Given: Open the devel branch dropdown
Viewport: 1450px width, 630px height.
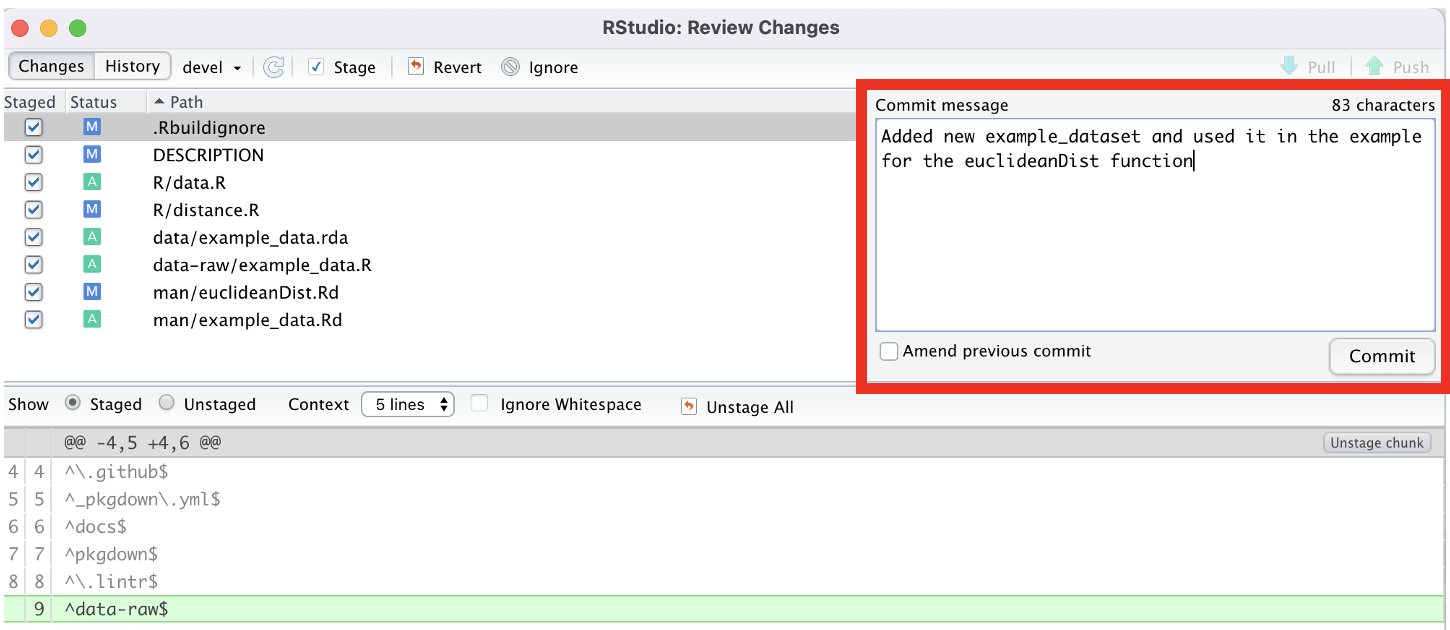Looking at the screenshot, I should point(212,67).
